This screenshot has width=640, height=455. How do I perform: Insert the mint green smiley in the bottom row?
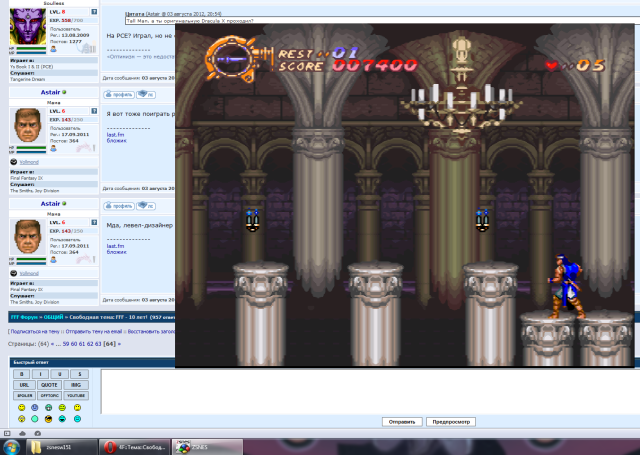click(x=35, y=419)
